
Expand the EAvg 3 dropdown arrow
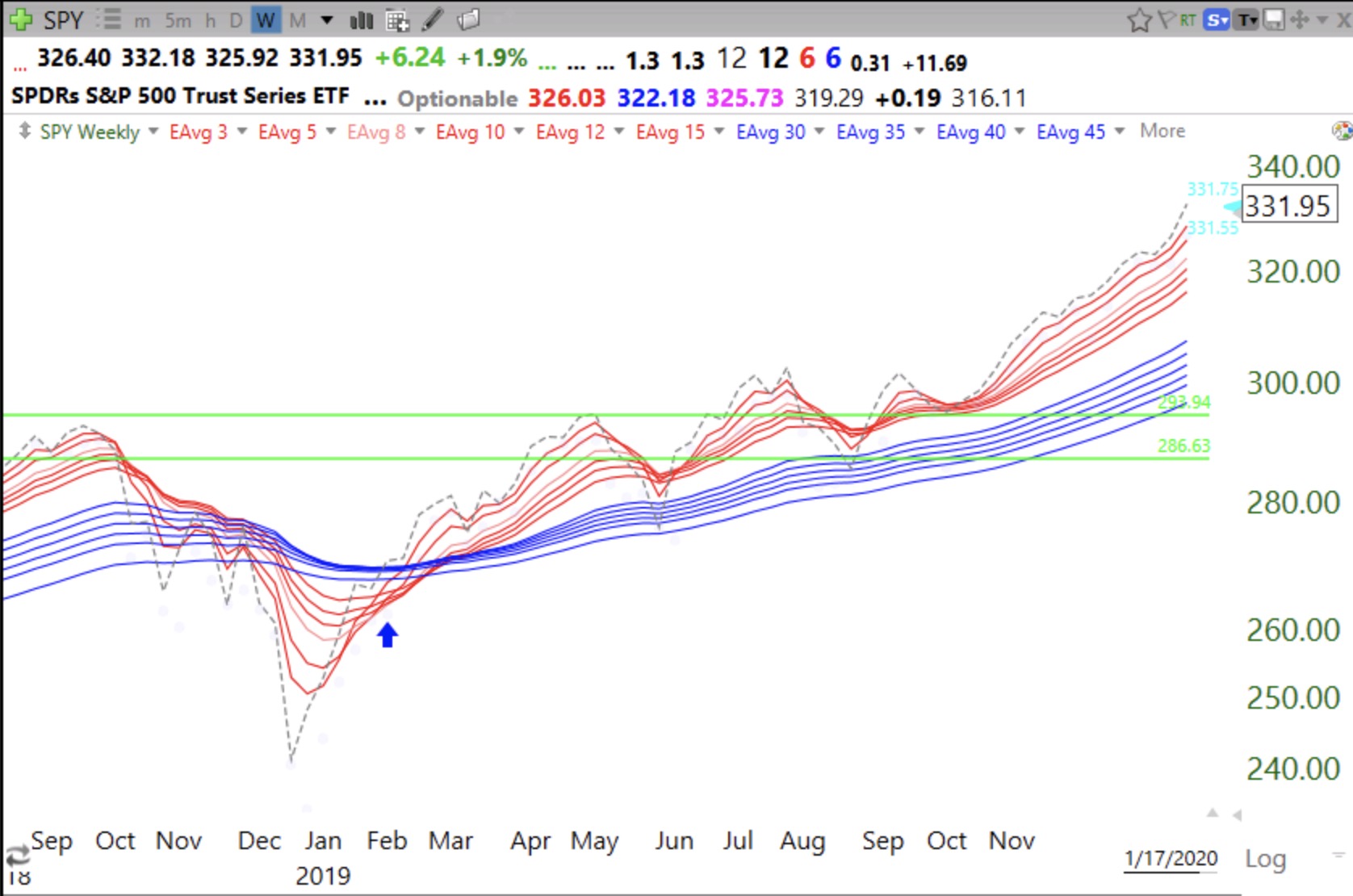tap(241, 130)
